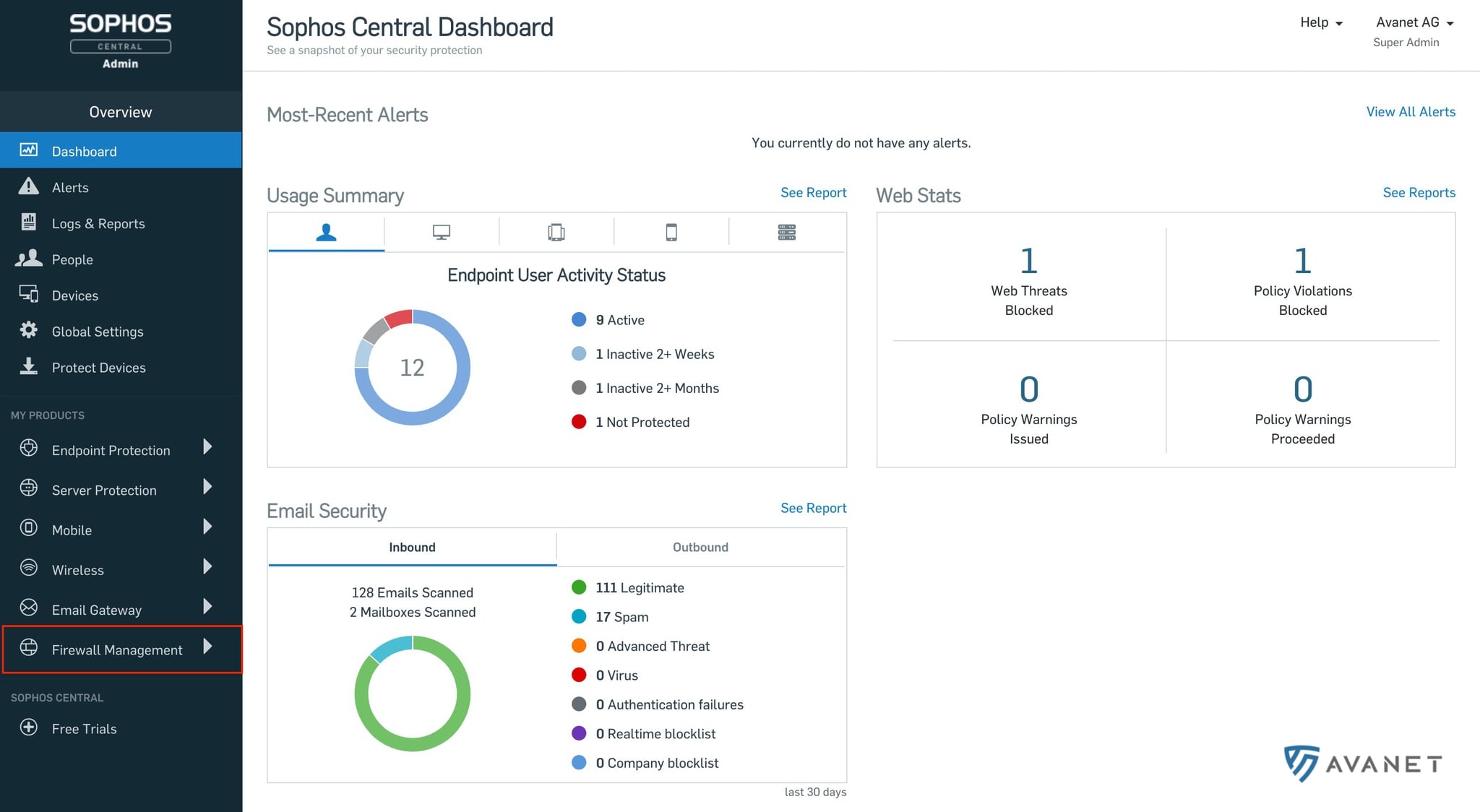Click the teal Spam legend dot

tap(579, 616)
